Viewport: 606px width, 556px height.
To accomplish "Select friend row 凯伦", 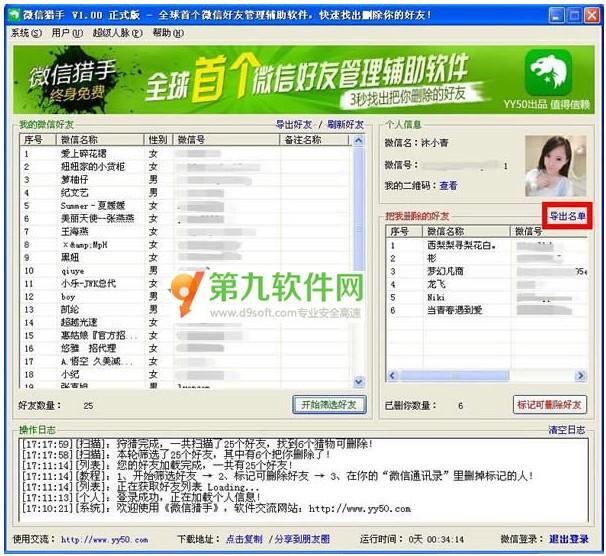I will [x=187, y=309].
